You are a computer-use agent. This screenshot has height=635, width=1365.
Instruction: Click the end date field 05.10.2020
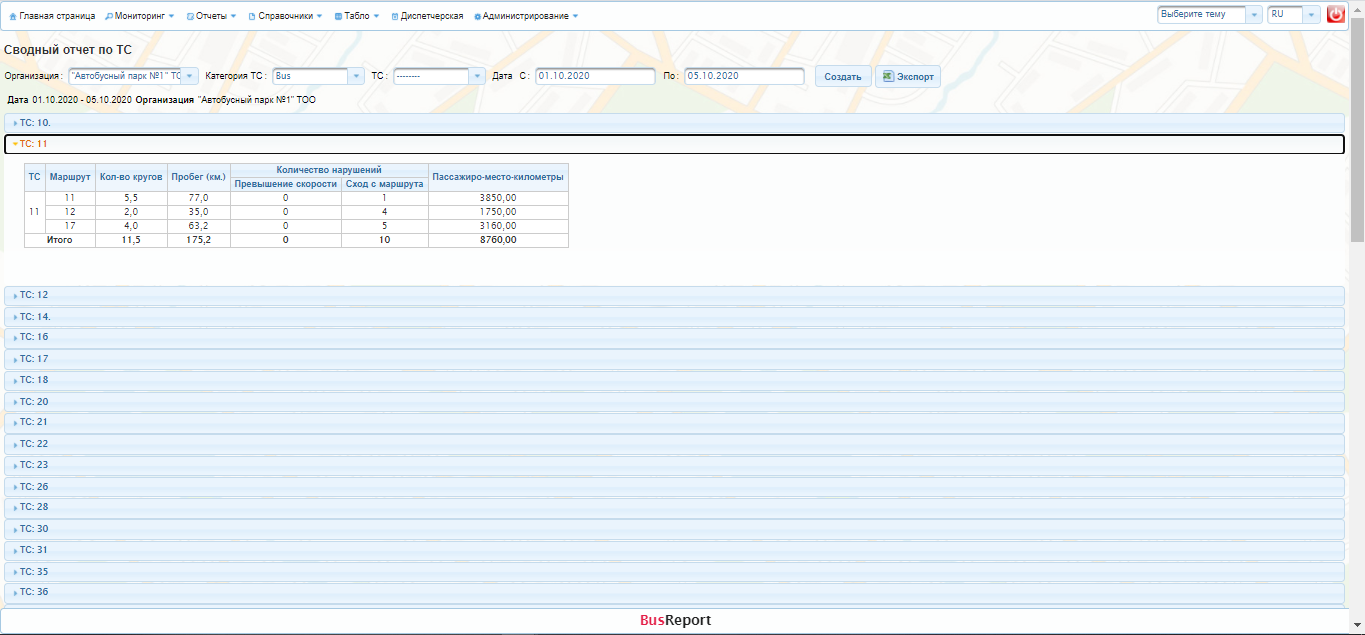tap(744, 76)
